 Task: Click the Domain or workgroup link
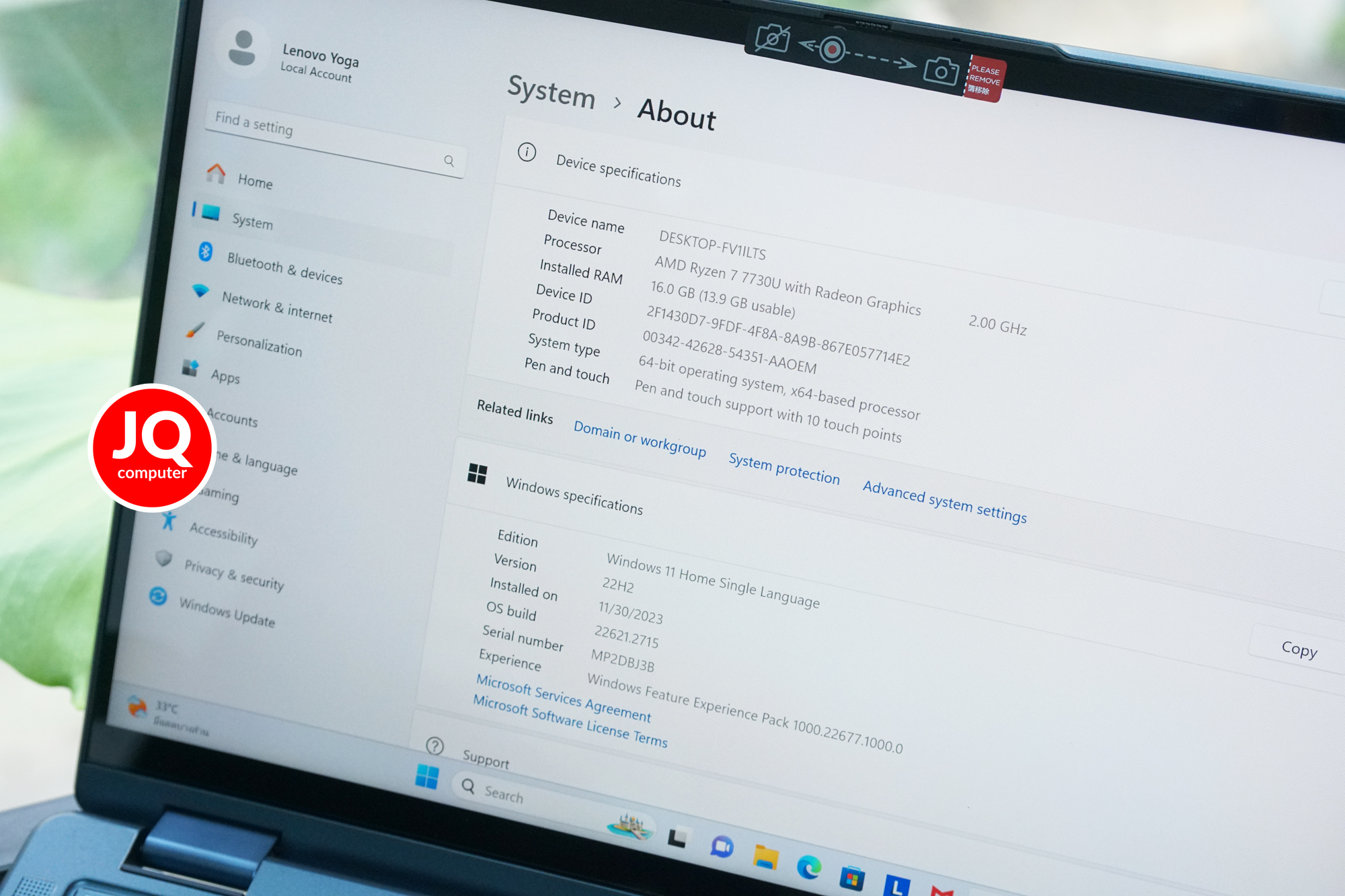(640, 438)
